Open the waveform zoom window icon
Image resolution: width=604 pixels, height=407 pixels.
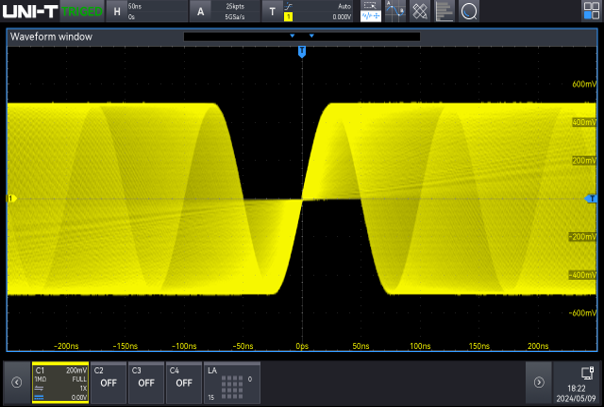click(370, 12)
